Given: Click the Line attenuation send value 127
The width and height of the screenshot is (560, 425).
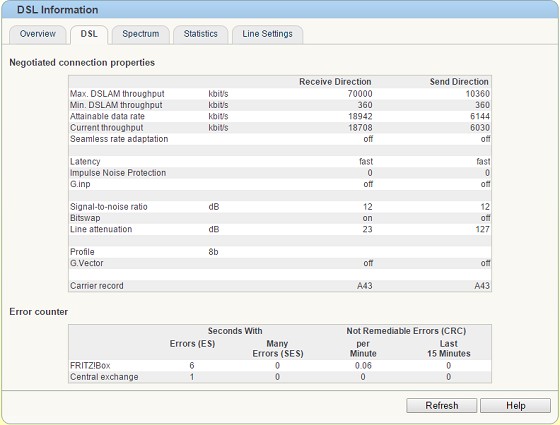Looking at the screenshot, I should 482,229.
